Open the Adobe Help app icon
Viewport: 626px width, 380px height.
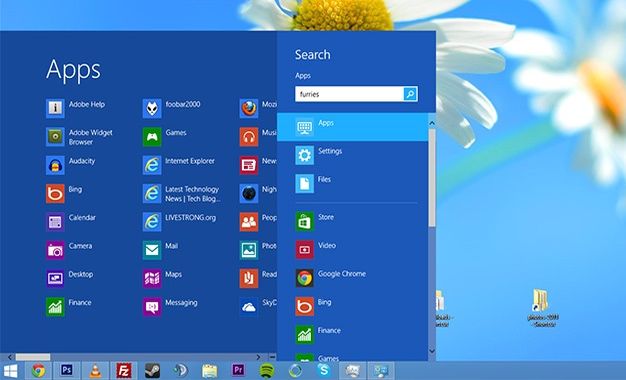pos(55,108)
